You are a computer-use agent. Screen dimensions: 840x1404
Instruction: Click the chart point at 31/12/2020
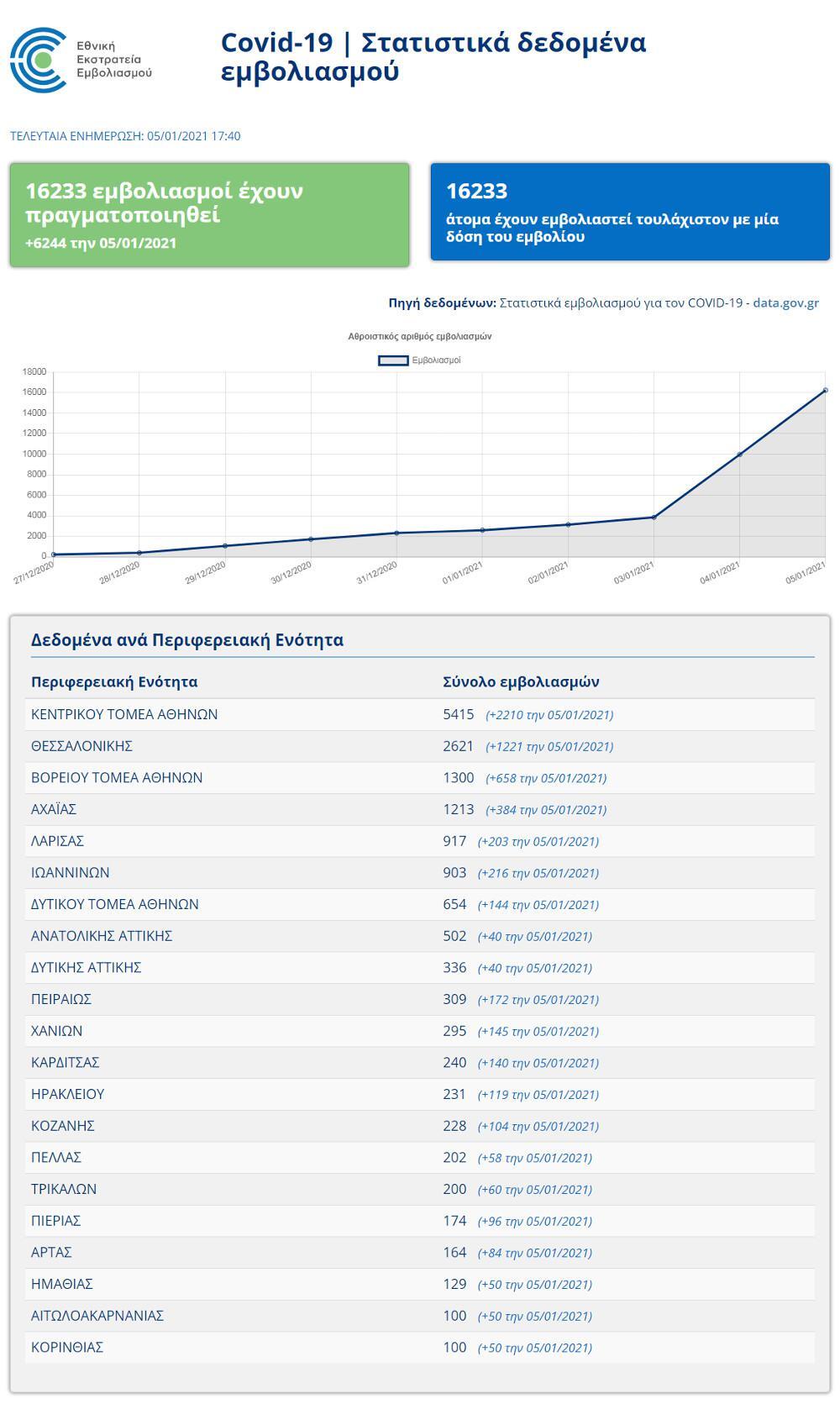pos(396,533)
